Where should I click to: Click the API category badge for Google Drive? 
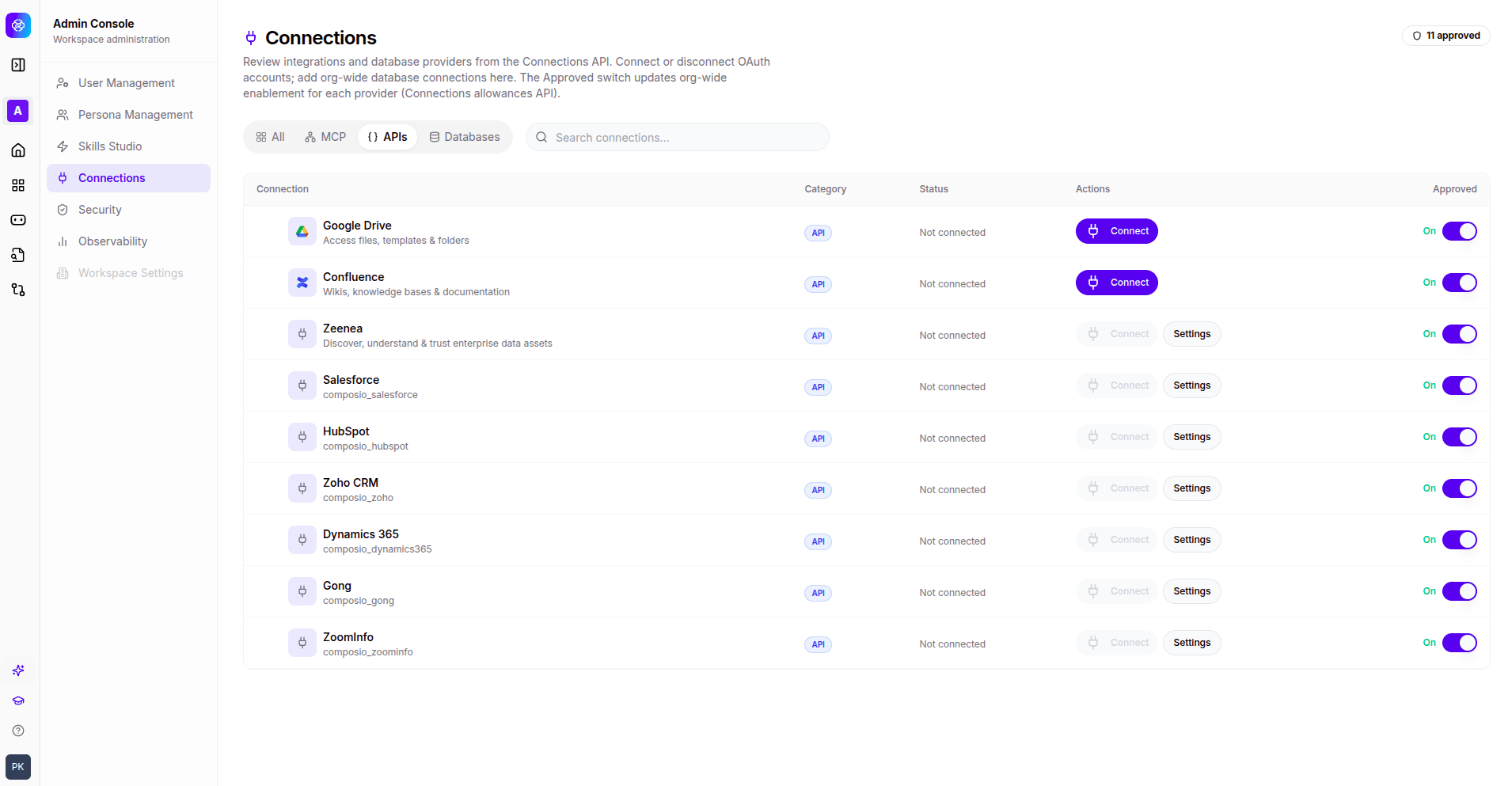coord(818,233)
